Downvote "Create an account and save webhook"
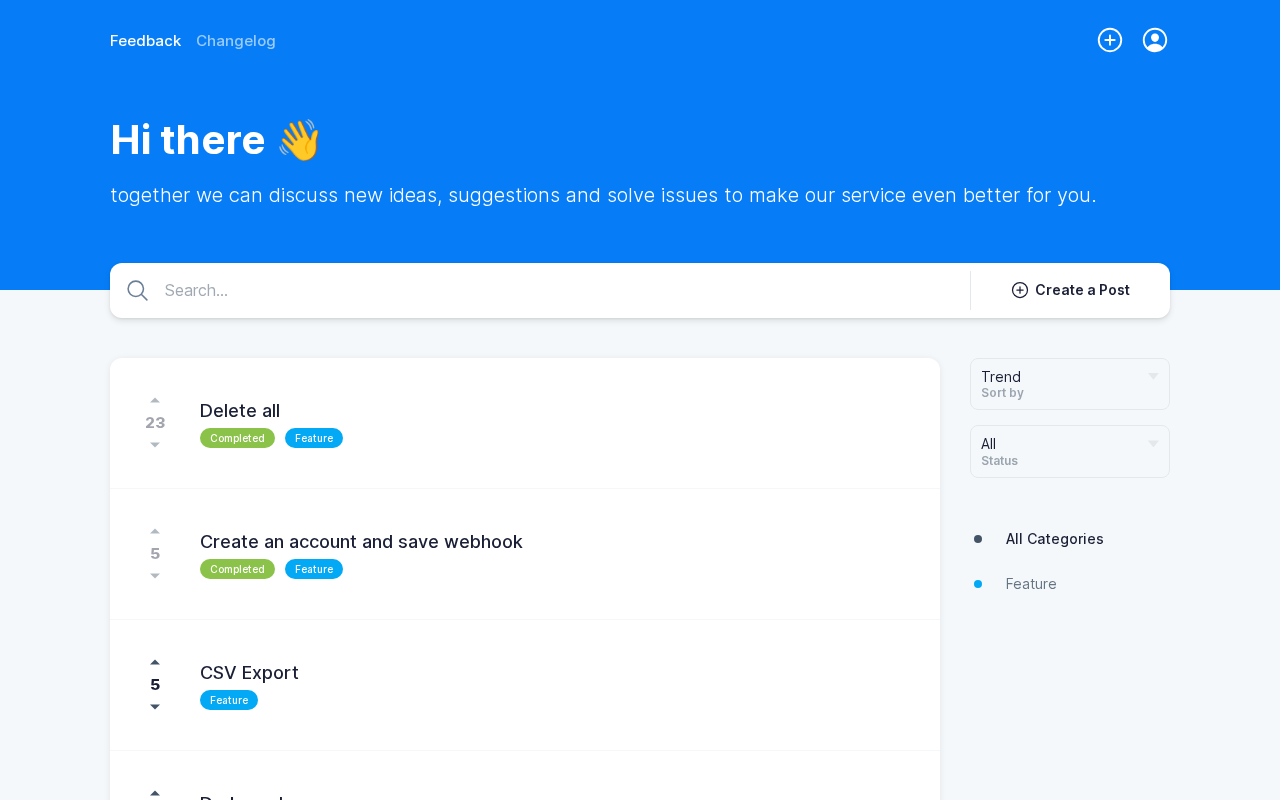 155,576
